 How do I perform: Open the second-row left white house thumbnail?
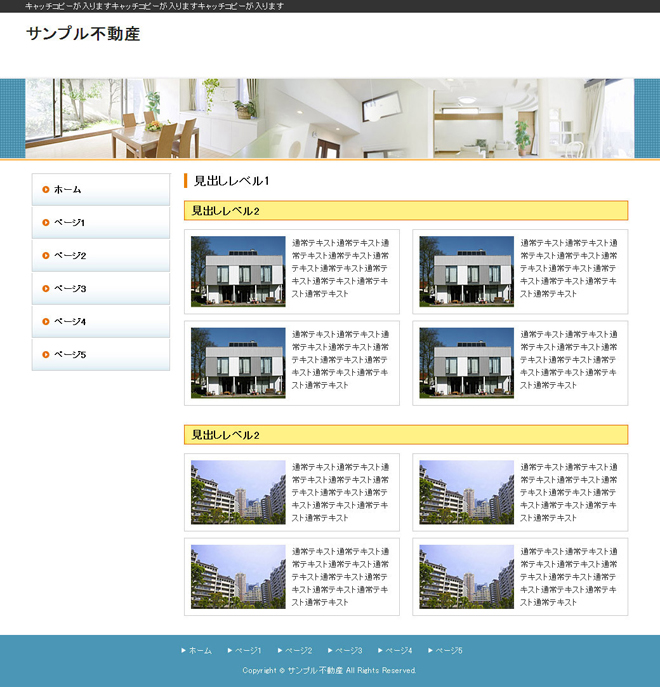(x=238, y=363)
